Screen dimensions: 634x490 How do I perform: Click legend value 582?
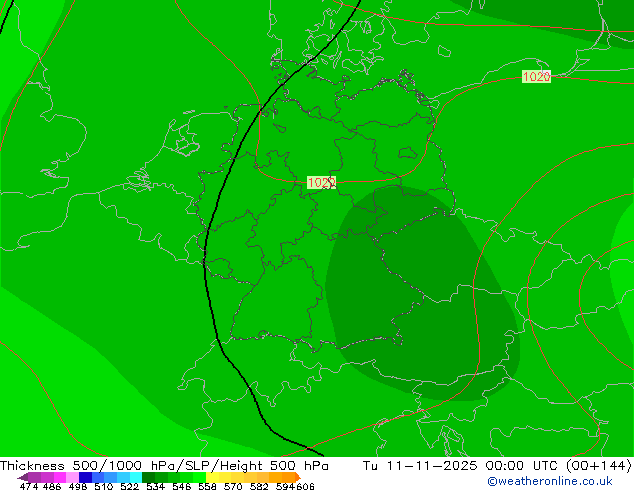[259, 486]
